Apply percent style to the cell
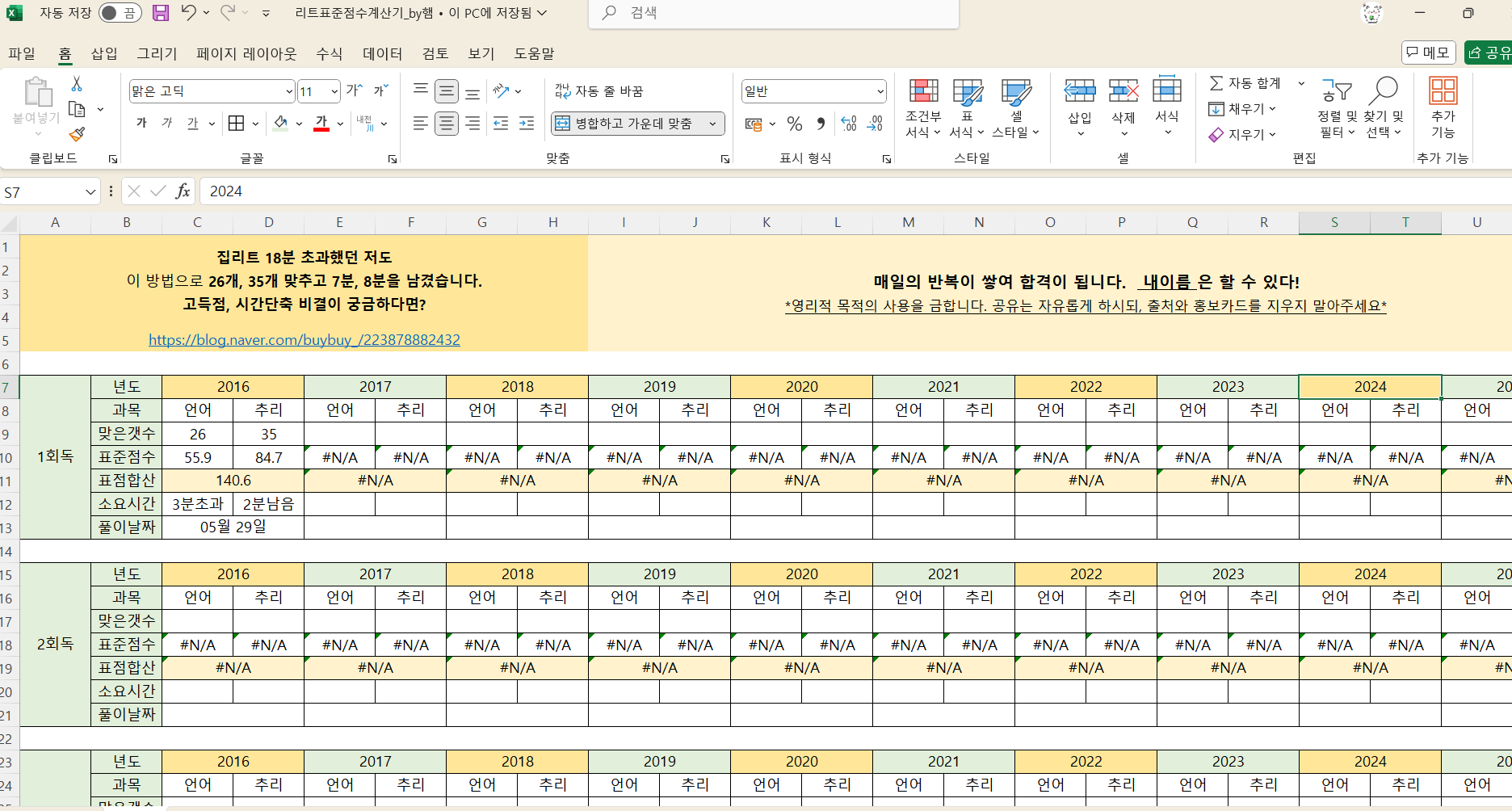 point(795,124)
